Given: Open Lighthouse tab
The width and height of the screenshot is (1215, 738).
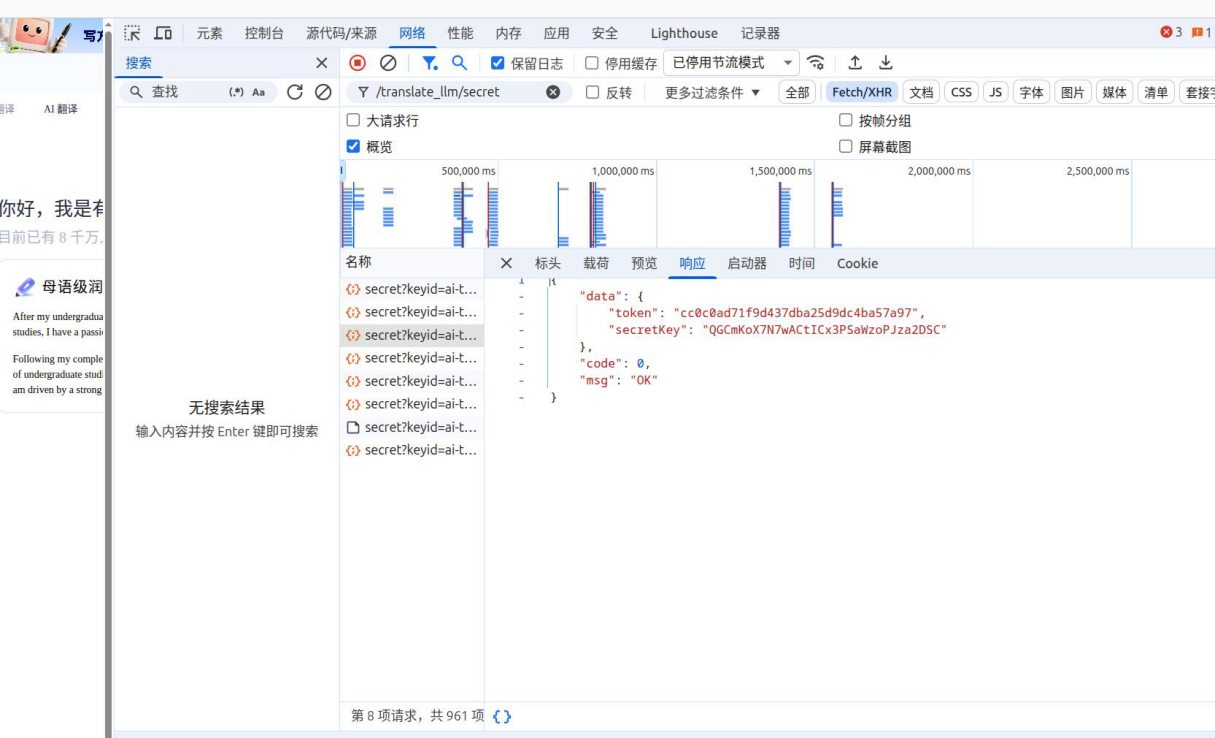Looking at the screenshot, I should [x=684, y=33].
